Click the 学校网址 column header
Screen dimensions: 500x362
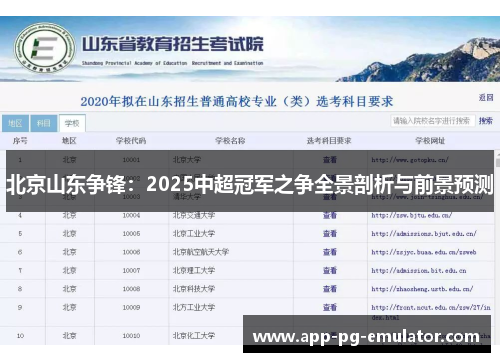pyautogui.click(x=430, y=141)
